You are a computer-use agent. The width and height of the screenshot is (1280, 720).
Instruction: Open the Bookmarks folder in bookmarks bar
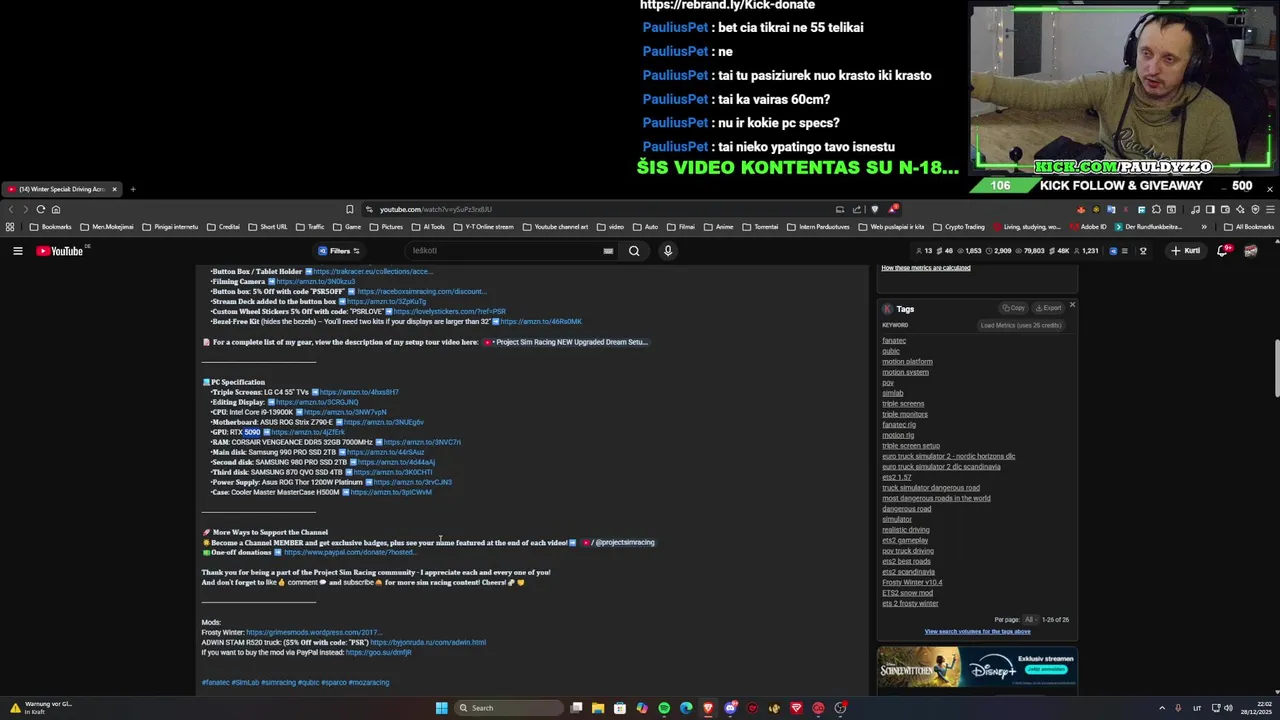50,227
